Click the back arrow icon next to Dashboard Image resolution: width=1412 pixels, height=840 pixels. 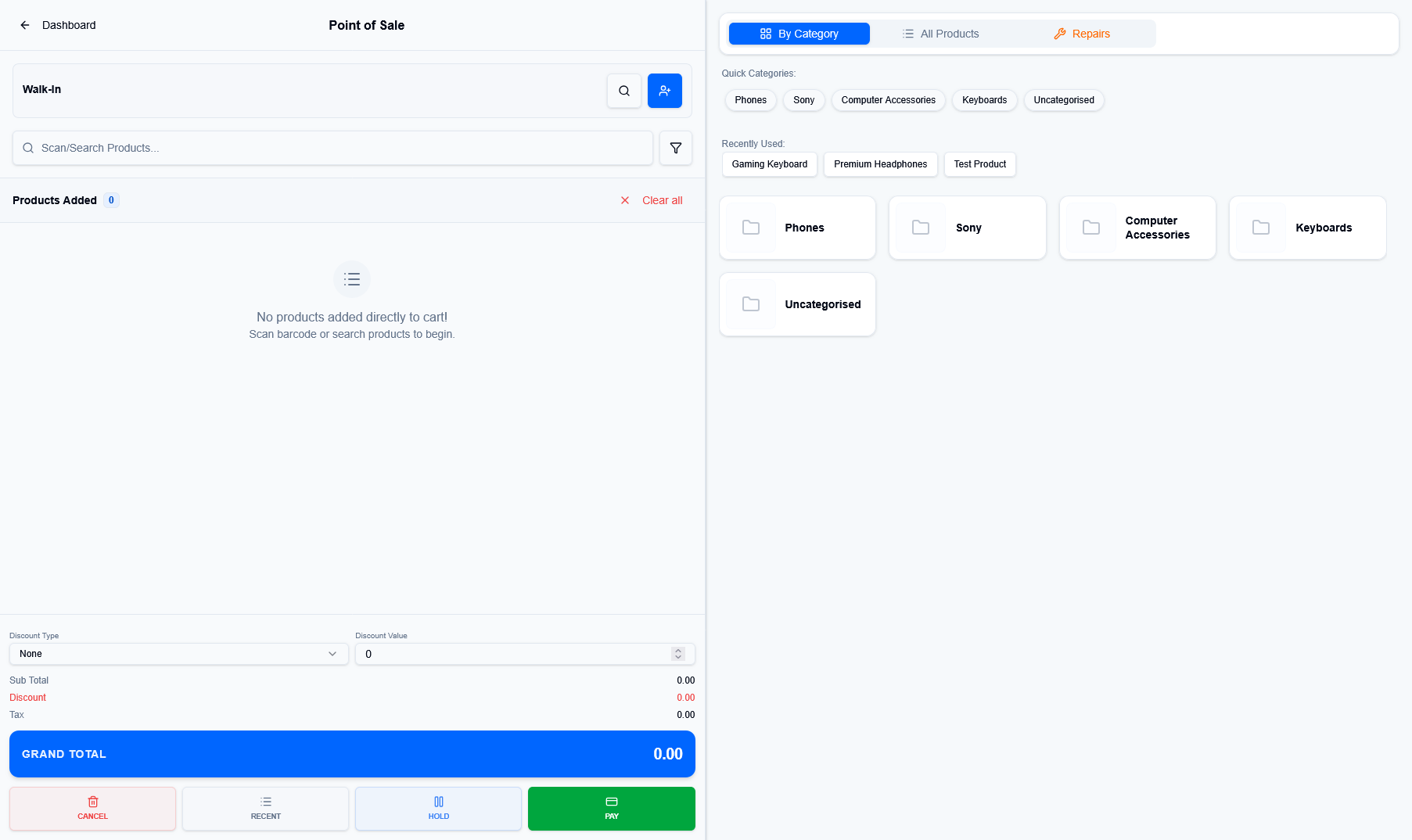25,25
